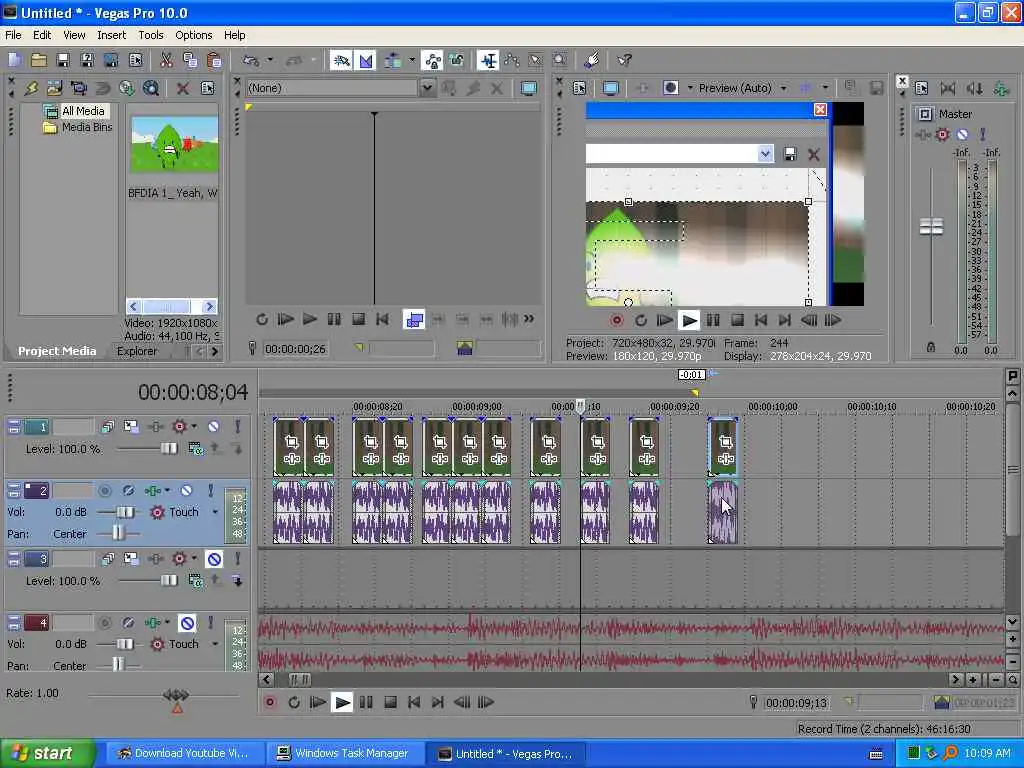Open Auto Ripple mode dropdown arrow

pos(411,61)
